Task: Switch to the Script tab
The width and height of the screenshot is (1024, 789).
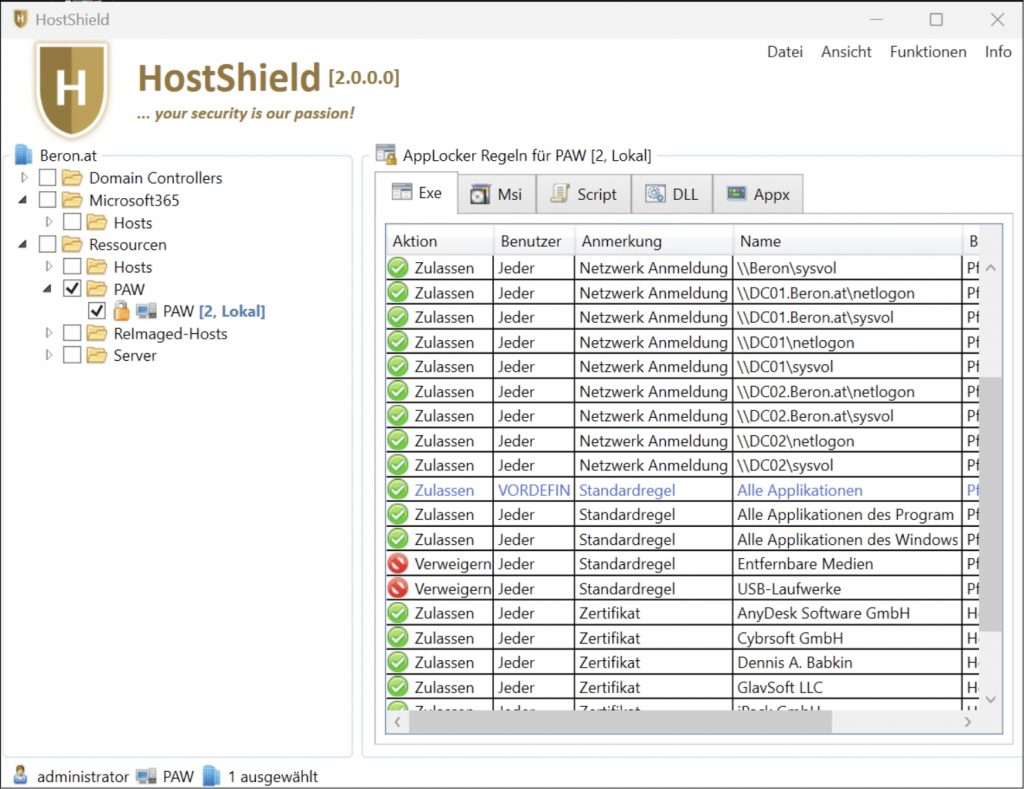Action: [584, 194]
